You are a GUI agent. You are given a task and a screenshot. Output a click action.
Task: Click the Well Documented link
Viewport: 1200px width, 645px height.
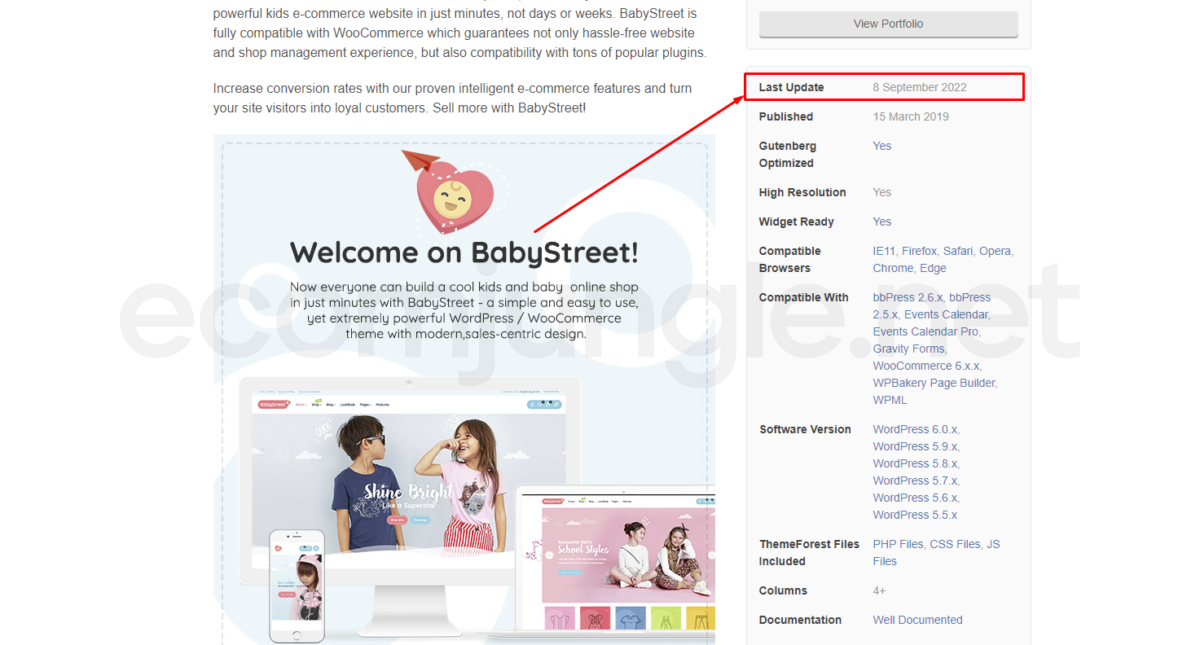(917, 620)
